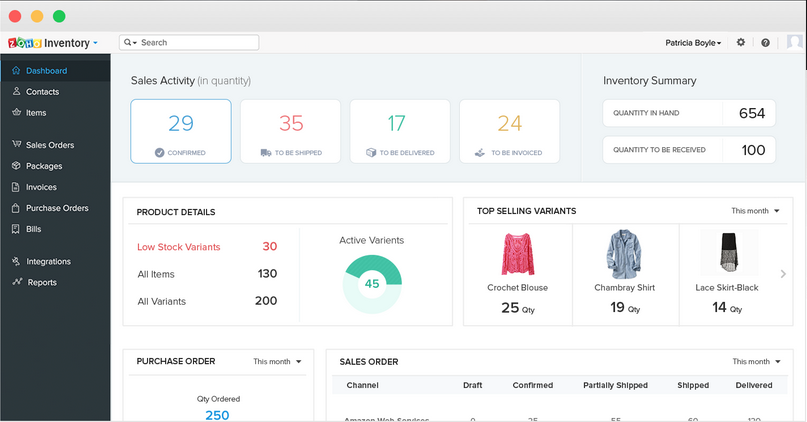807x422 pixels.
Task: Click the macOS green maximize button
Action: pos(59,16)
